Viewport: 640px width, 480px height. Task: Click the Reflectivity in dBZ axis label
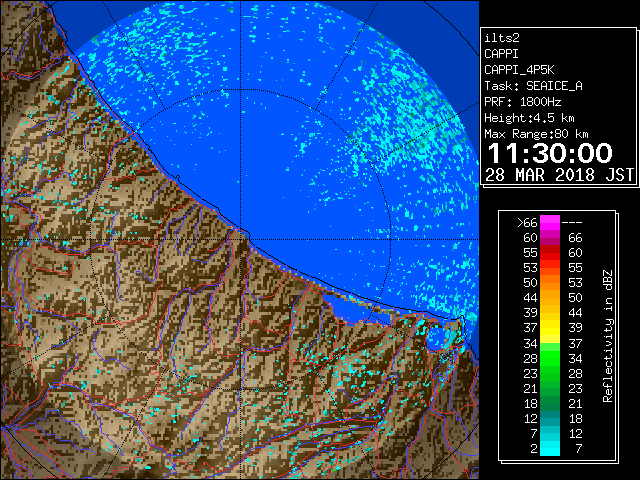[x=608, y=336]
